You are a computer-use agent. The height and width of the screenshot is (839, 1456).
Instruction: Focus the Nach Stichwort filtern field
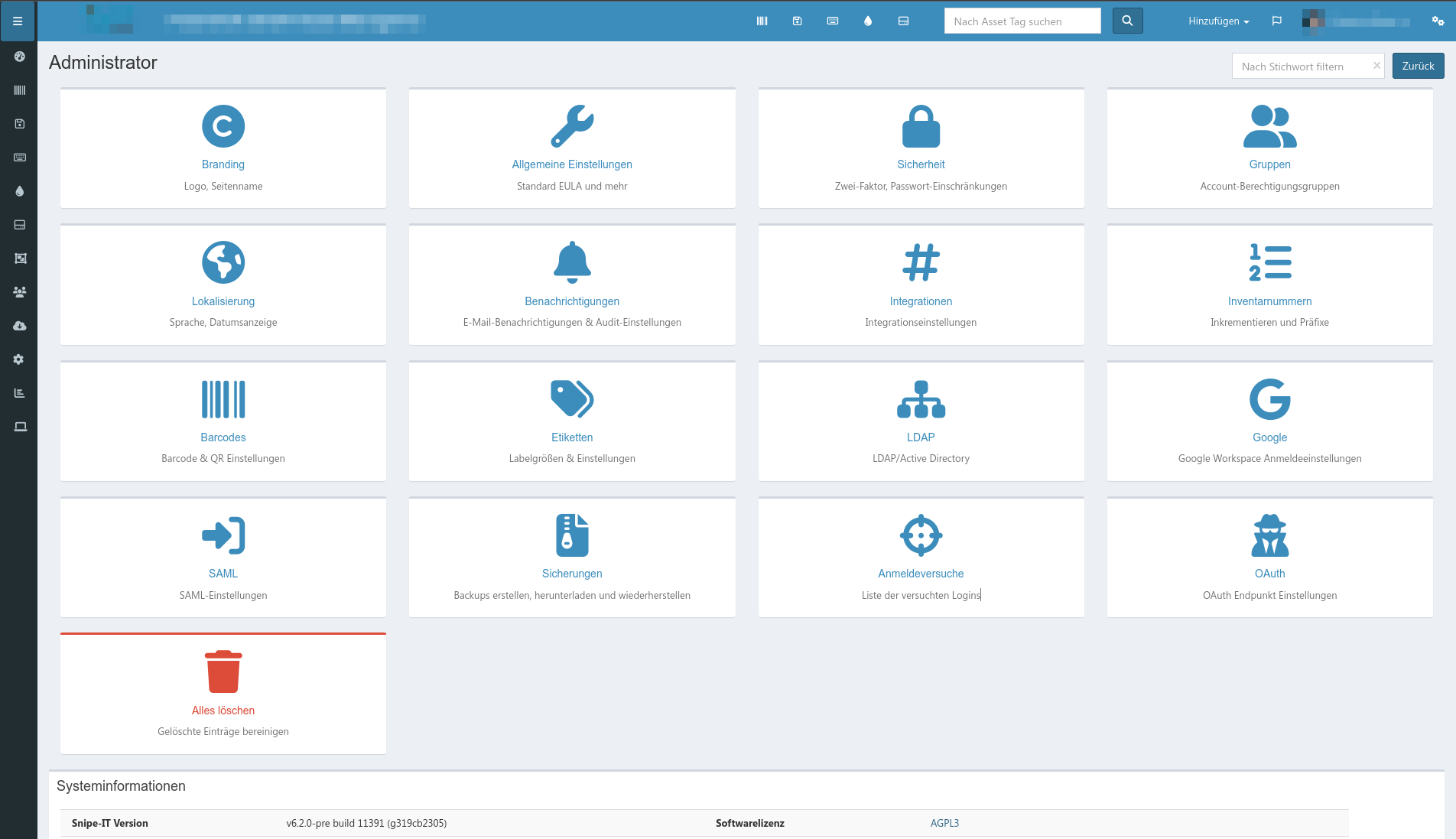tap(1300, 67)
